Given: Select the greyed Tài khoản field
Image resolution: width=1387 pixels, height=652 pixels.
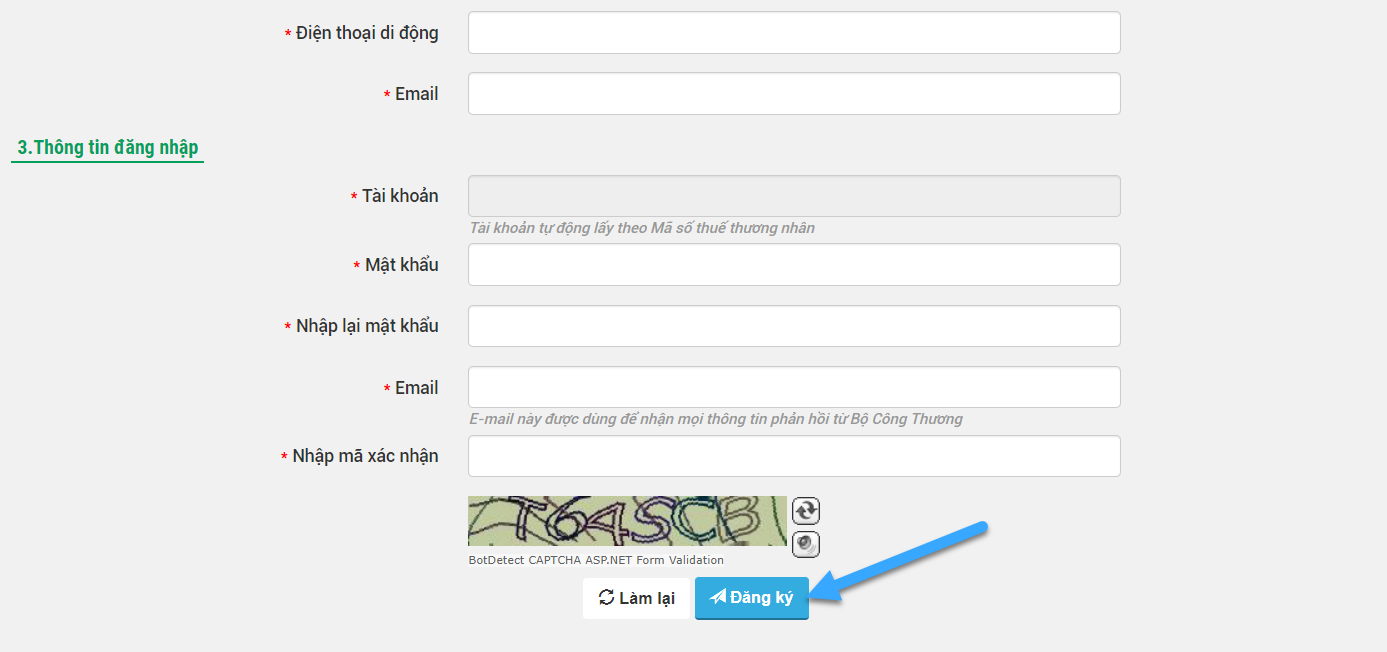Looking at the screenshot, I should pos(794,196).
